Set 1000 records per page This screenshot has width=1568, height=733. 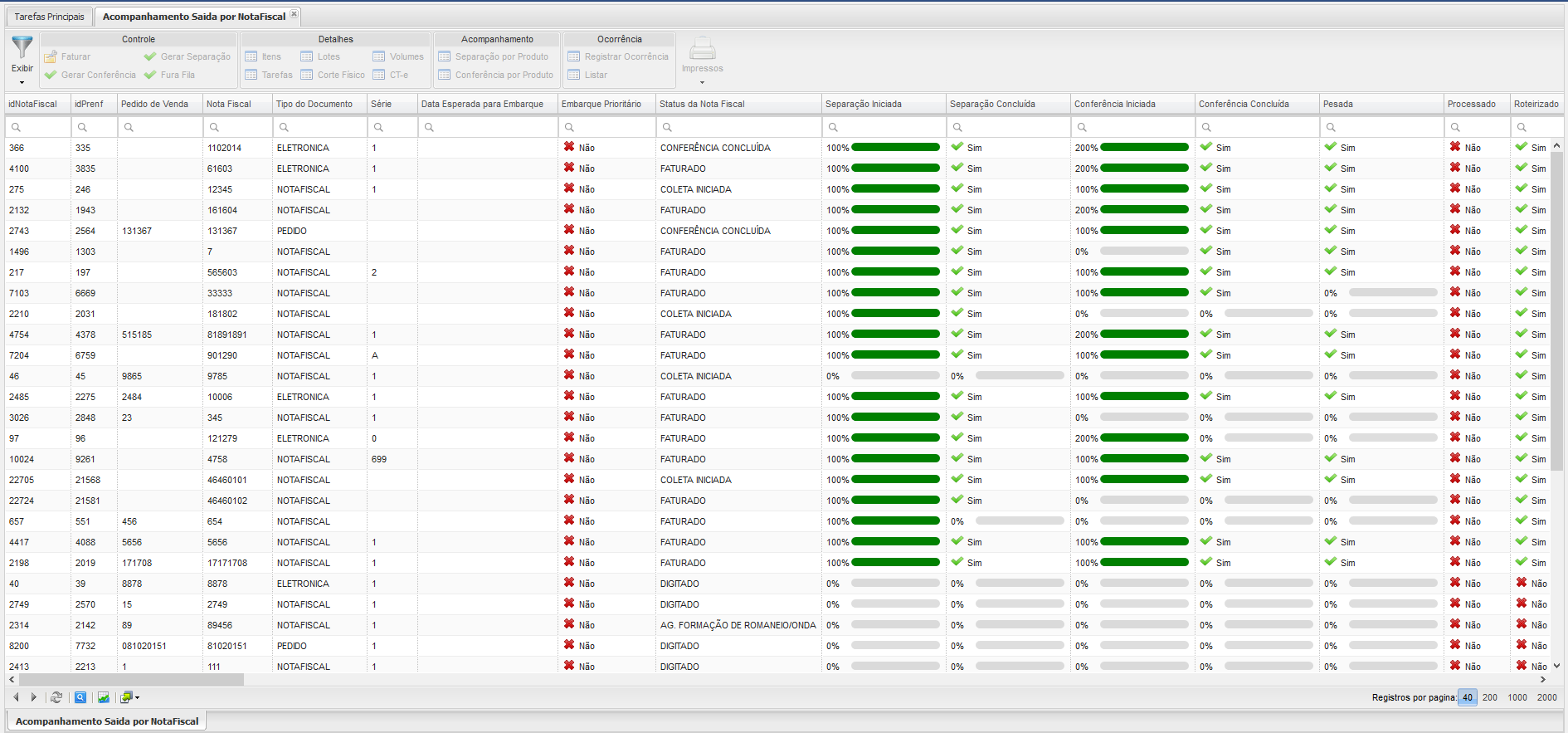pos(1517,697)
